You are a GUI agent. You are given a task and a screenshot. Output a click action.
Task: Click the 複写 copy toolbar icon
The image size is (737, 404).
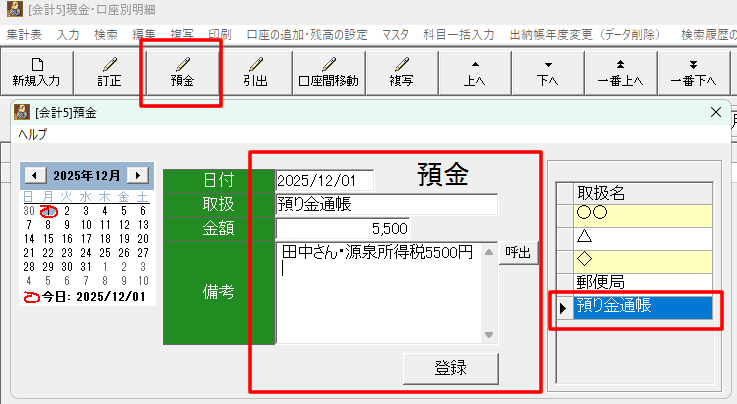coord(401,71)
